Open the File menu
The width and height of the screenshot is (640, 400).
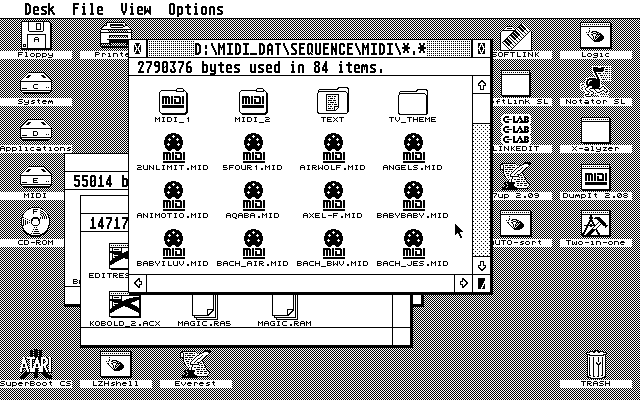[x=88, y=9]
